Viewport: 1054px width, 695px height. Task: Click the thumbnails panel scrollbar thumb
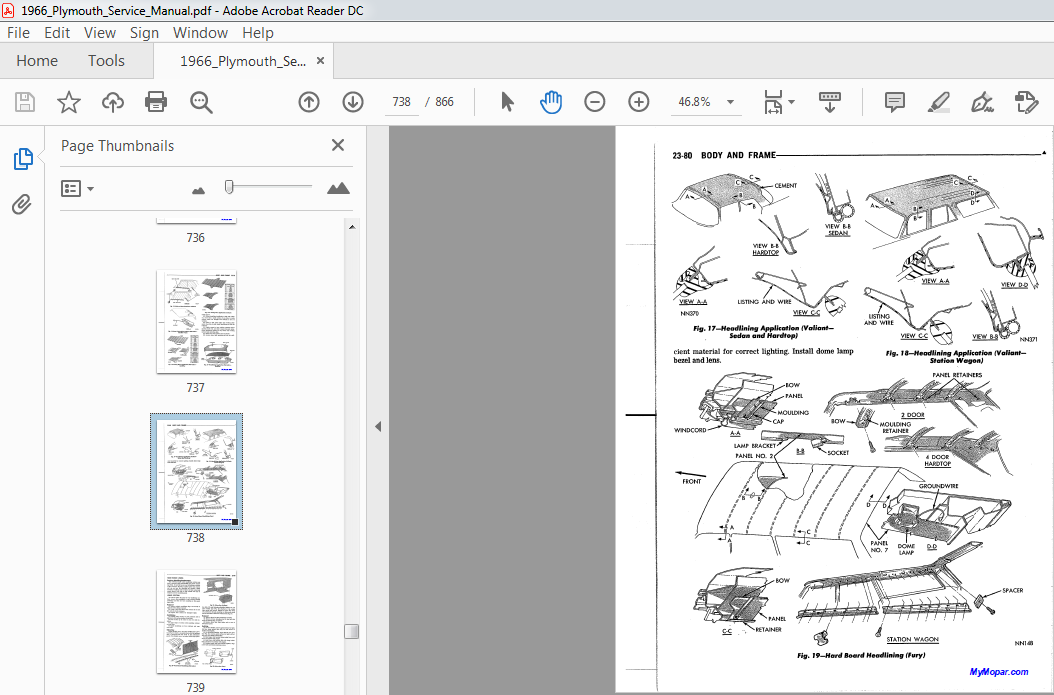pos(352,631)
